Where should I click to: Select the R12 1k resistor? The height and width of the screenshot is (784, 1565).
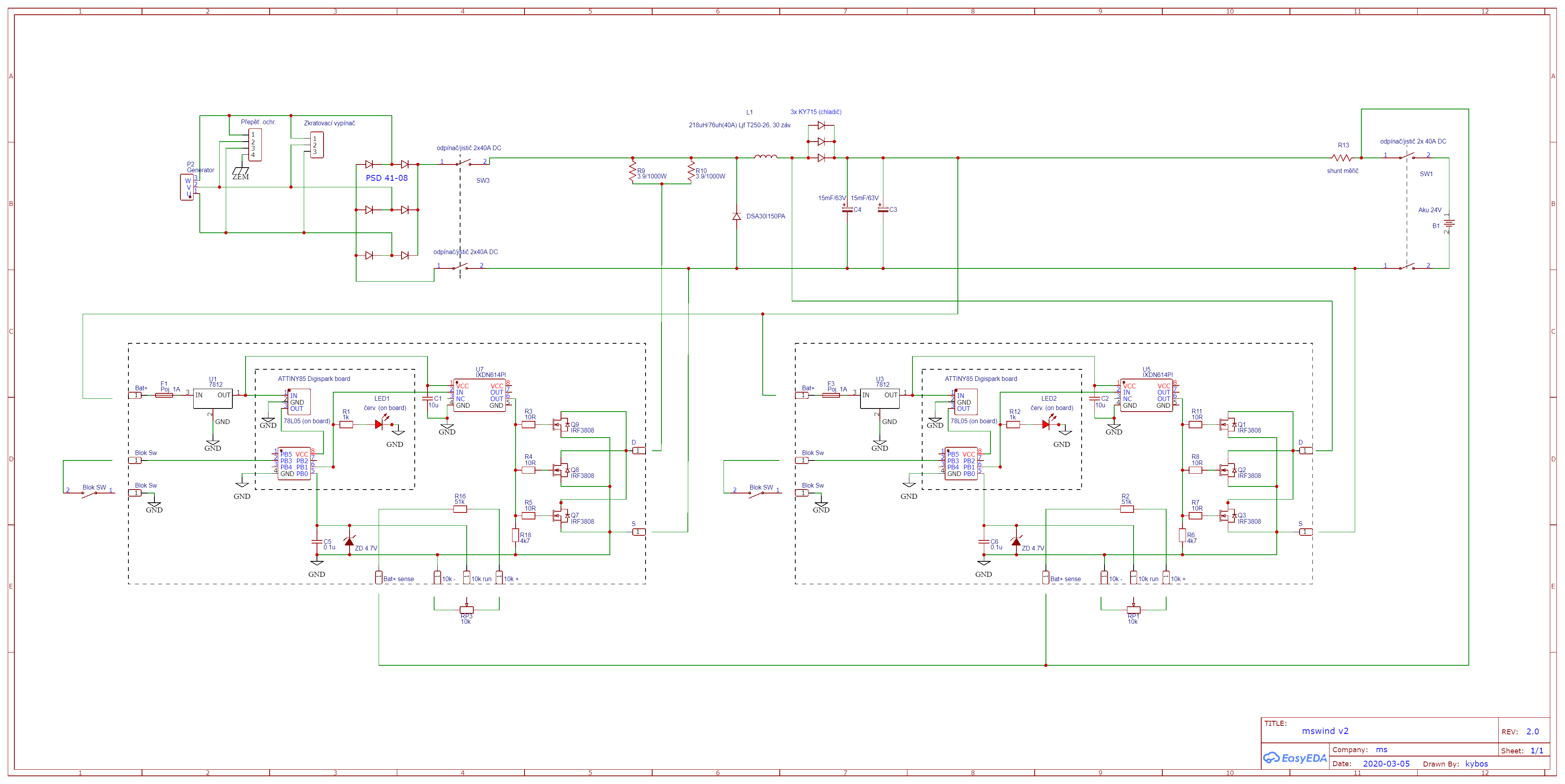click(1013, 424)
